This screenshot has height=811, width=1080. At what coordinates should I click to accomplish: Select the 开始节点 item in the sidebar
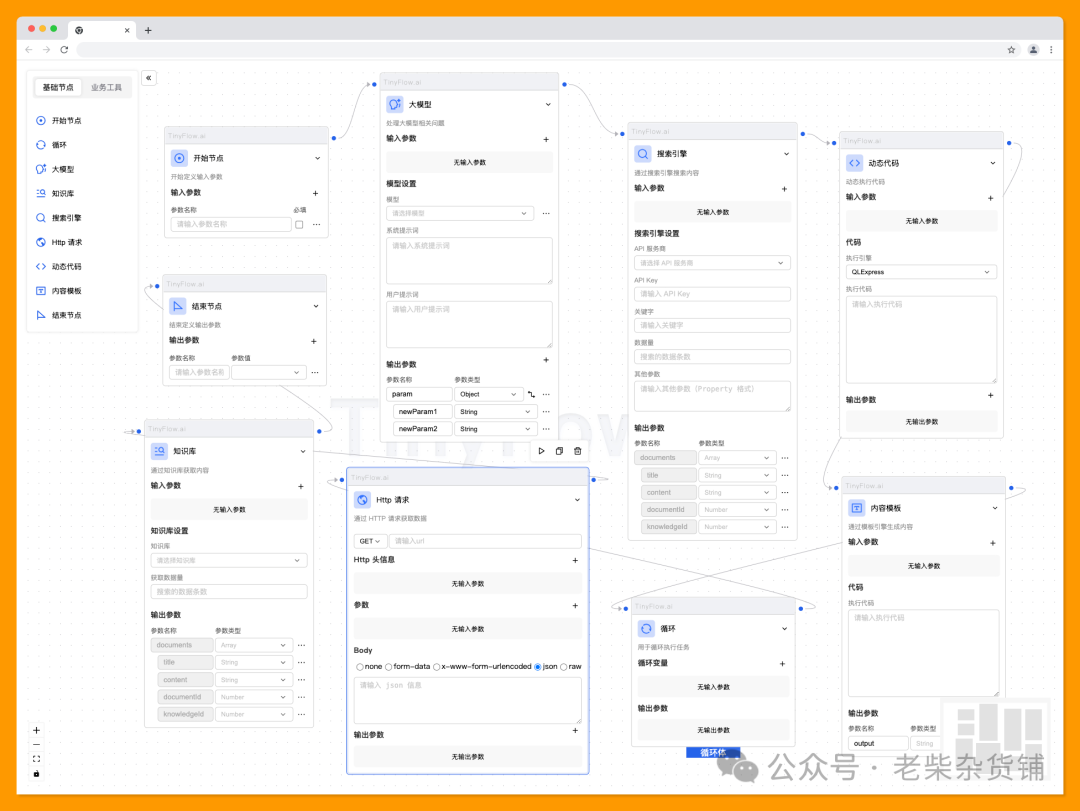(x=59, y=121)
